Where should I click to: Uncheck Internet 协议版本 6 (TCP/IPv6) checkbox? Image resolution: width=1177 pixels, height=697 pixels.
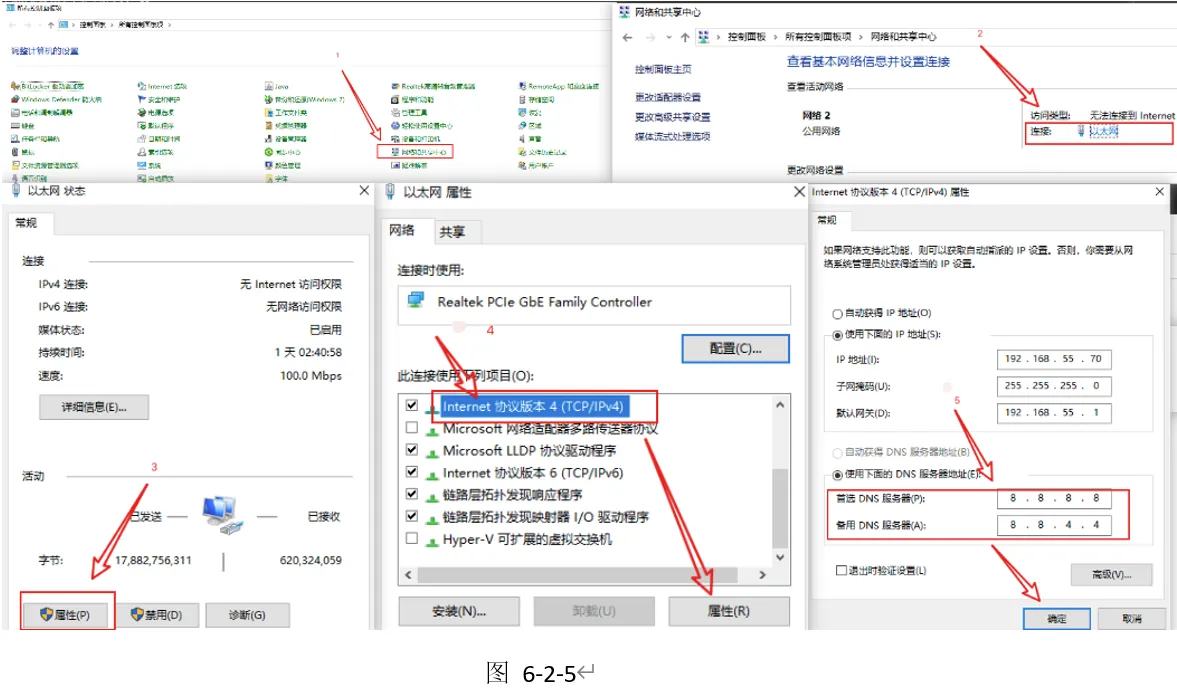pos(412,473)
